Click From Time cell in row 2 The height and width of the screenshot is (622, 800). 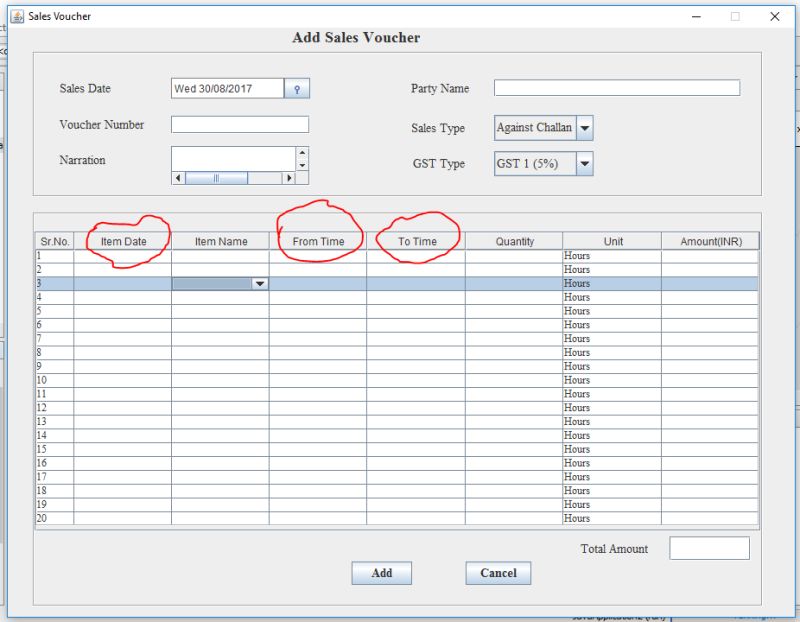(x=318, y=270)
